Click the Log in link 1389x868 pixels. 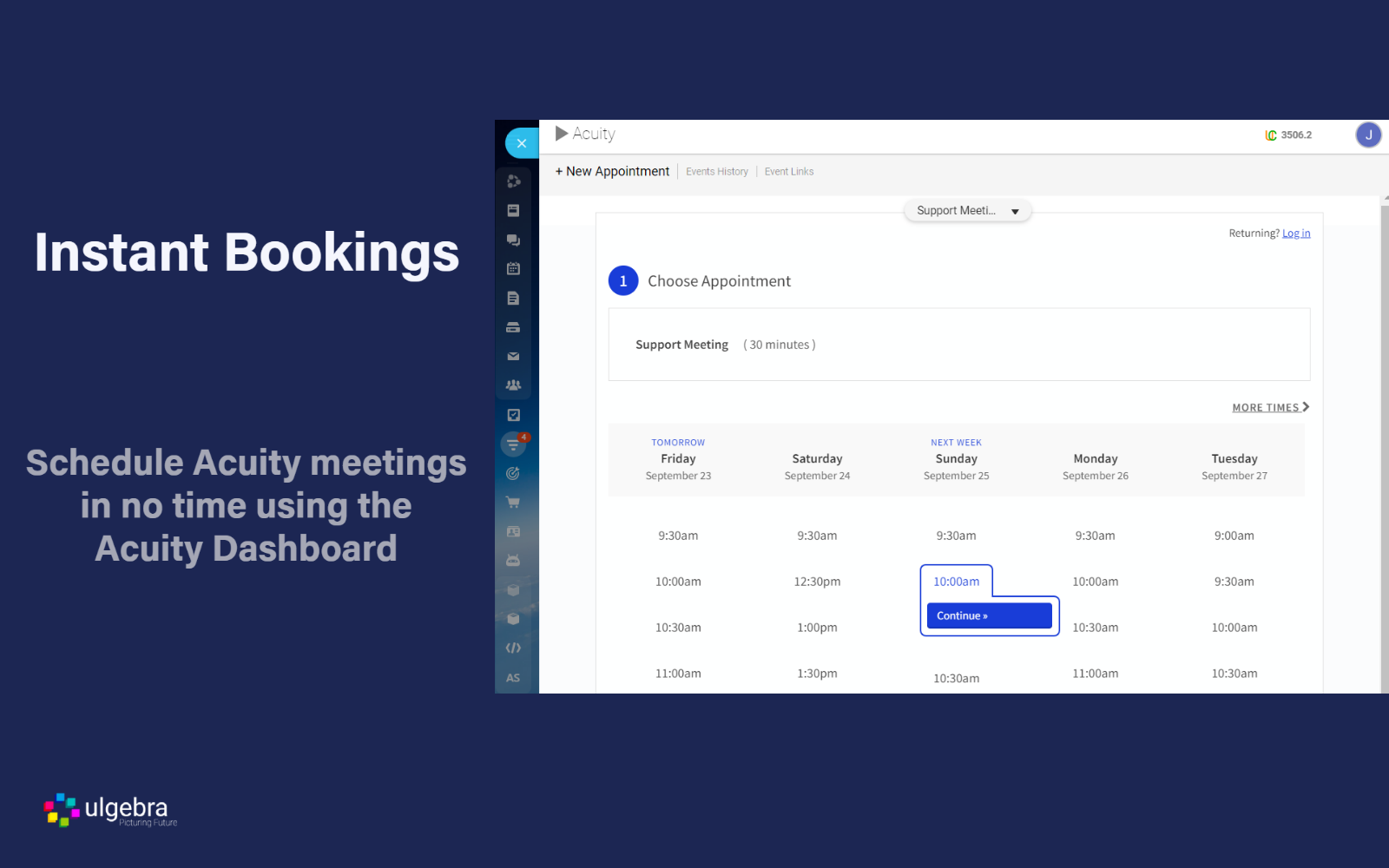coord(1296,233)
